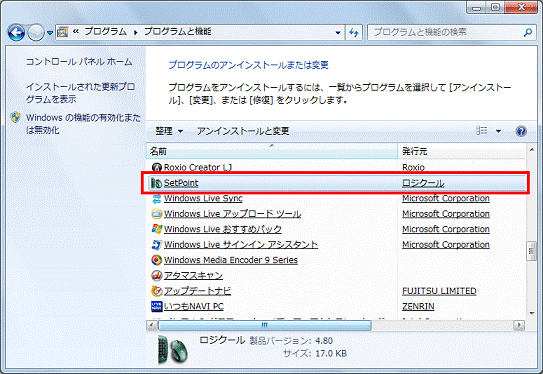Sort by 発行元 column header
The width and height of the screenshot is (543, 374).
462,151
